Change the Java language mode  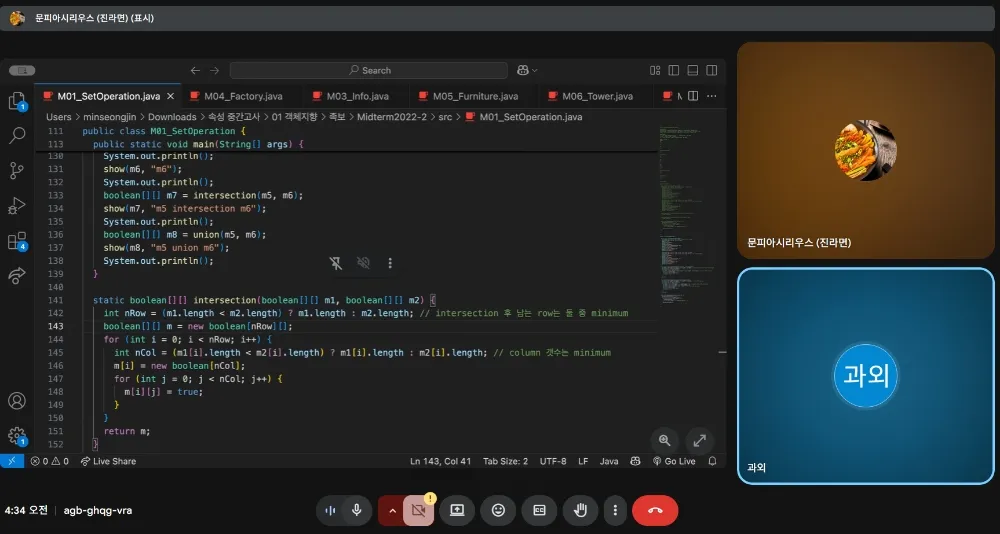pyautogui.click(x=609, y=461)
